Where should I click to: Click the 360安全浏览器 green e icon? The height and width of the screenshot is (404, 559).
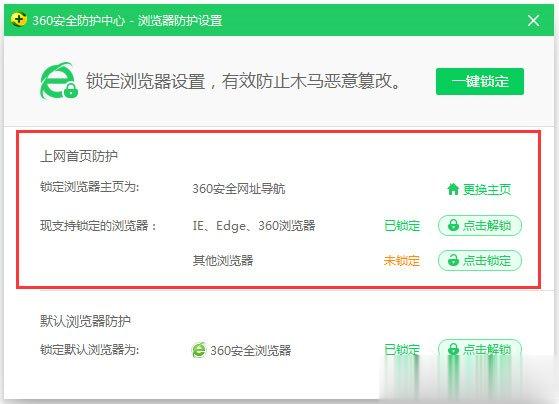coord(199,350)
